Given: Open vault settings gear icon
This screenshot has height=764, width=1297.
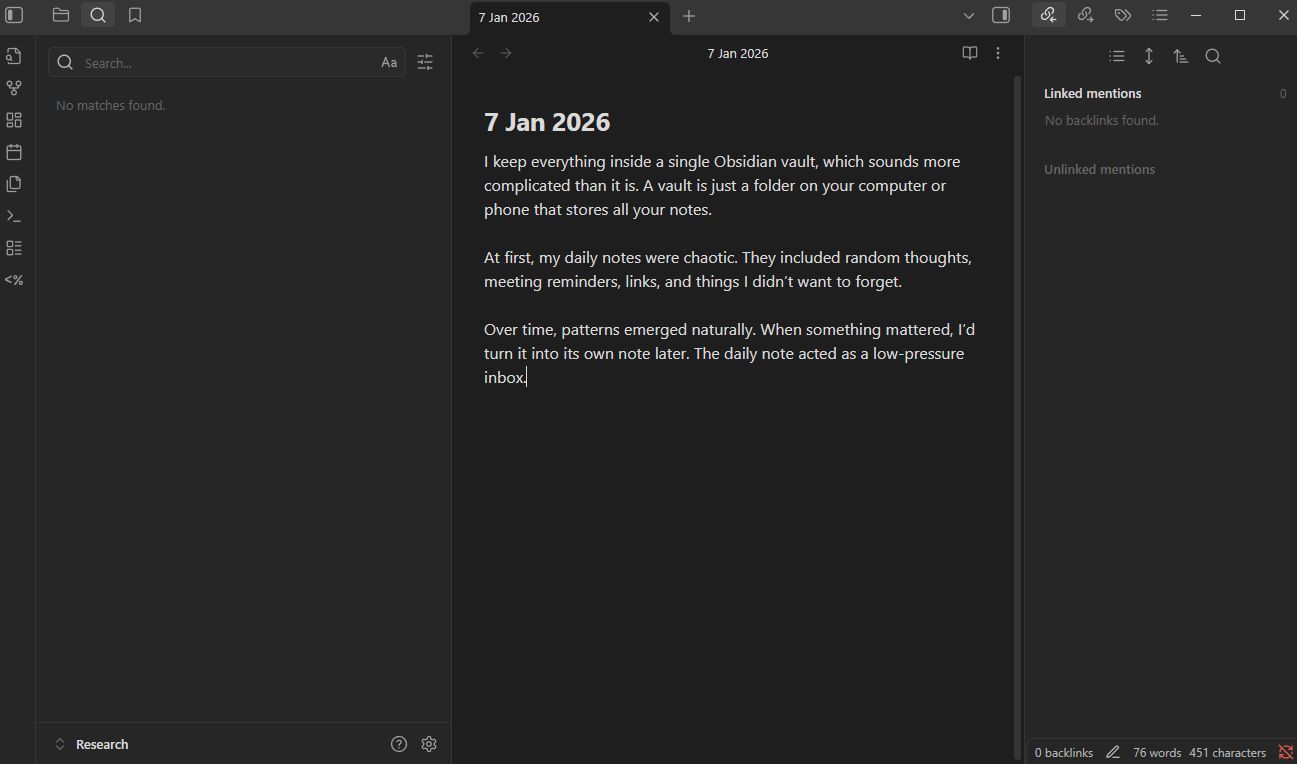Looking at the screenshot, I should tap(429, 744).
